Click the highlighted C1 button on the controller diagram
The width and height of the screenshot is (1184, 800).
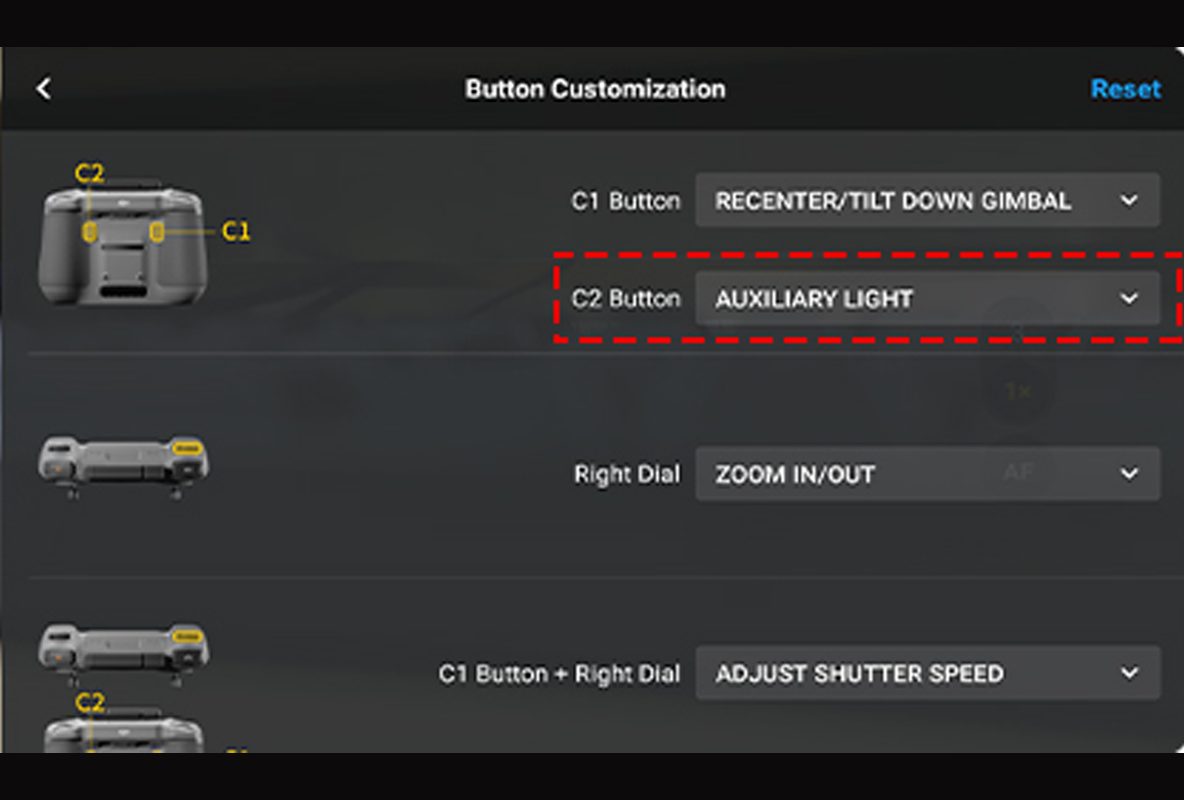[156, 232]
